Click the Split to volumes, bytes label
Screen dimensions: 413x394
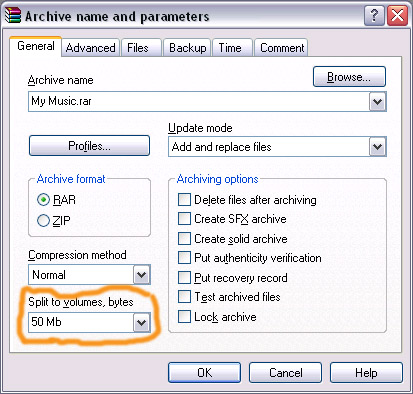(x=81, y=302)
